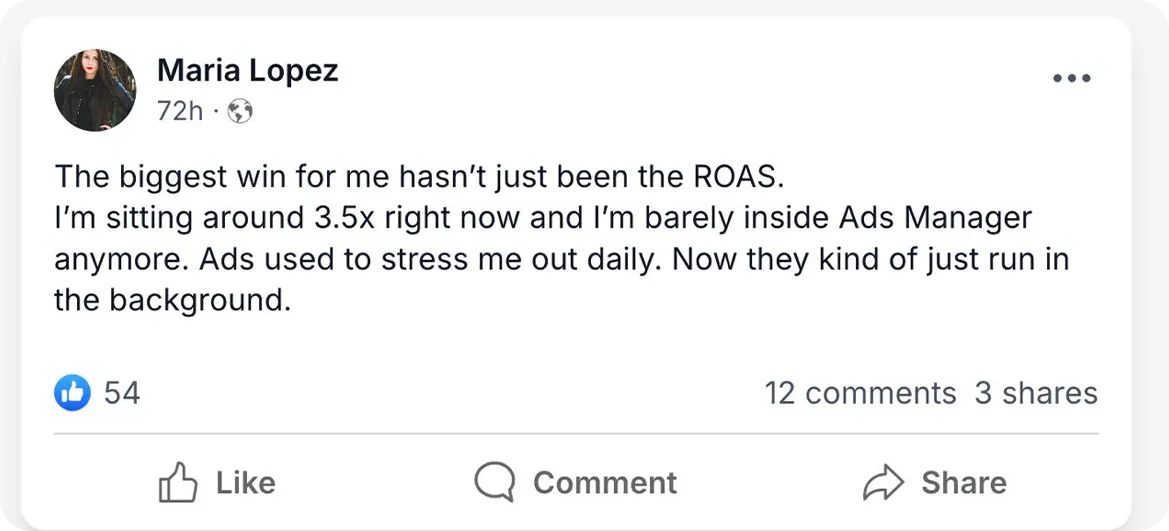Click the 72h post timestamp
This screenshot has height=531, width=1169.
tap(179, 112)
